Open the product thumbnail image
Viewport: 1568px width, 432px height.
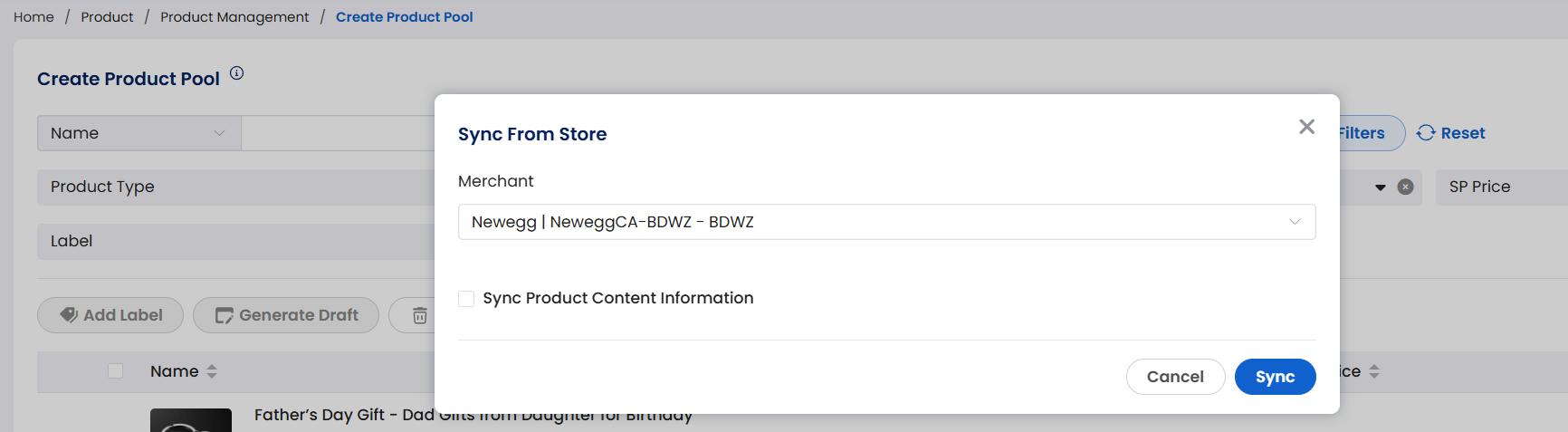pyautogui.click(x=191, y=420)
